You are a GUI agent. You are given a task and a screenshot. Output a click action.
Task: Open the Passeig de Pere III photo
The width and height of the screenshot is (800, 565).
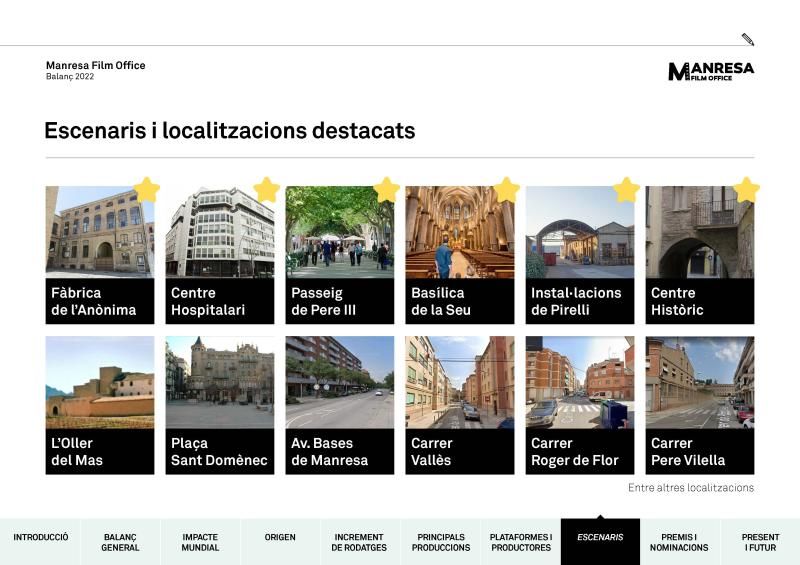(x=340, y=232)
